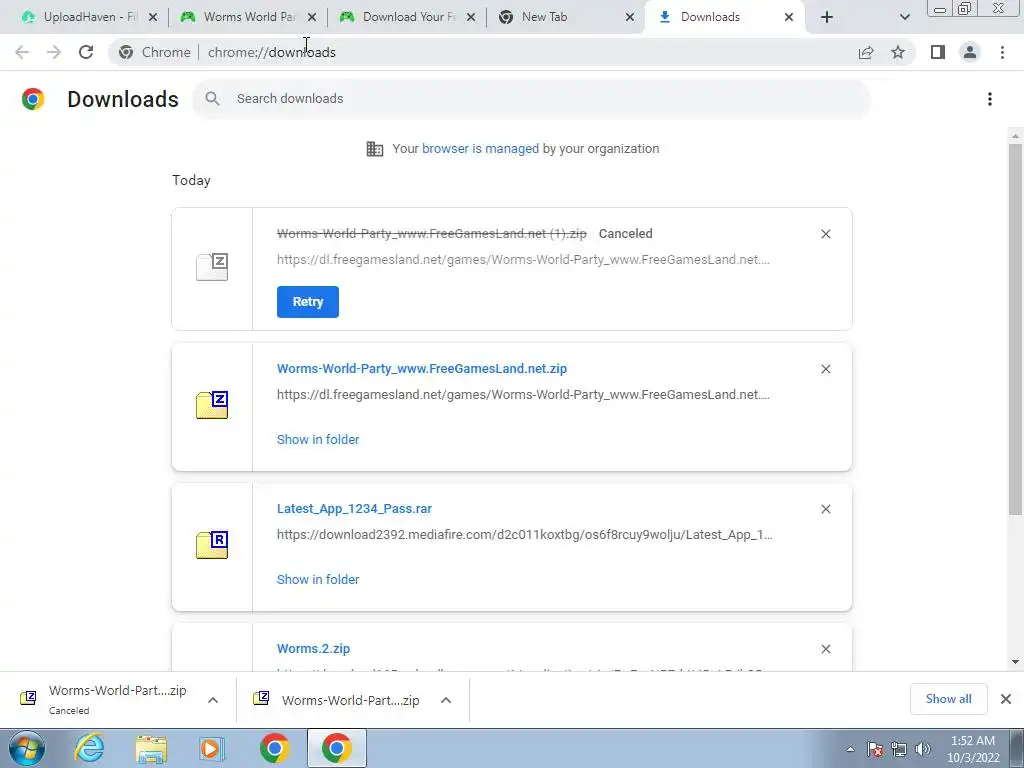Open the tab search chevron
This screenshot has height=768, width=1024.
(904, 17)
